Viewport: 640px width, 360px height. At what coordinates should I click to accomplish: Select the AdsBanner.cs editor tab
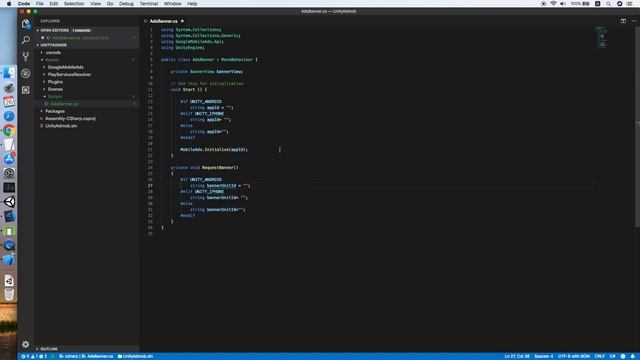point(164,21)
